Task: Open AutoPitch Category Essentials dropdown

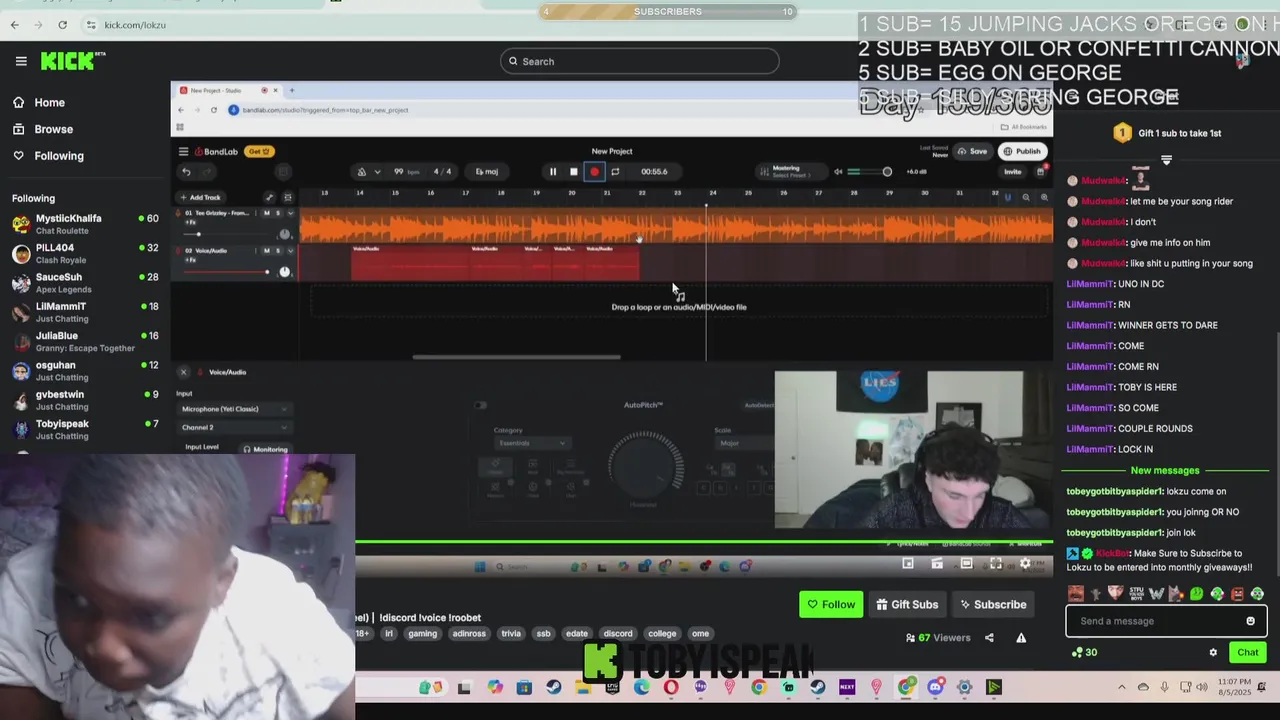Action: [x=531, y=443]
